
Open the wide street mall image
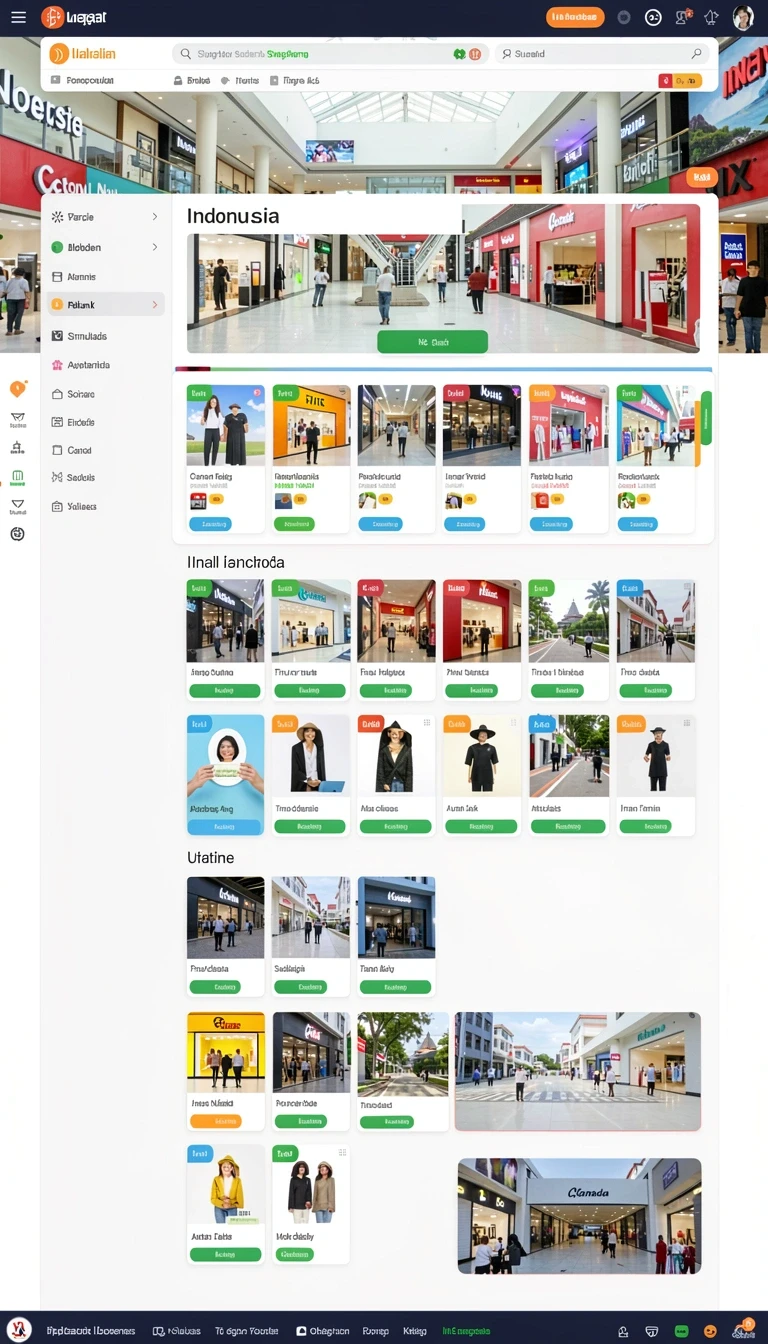(578, 1071)
